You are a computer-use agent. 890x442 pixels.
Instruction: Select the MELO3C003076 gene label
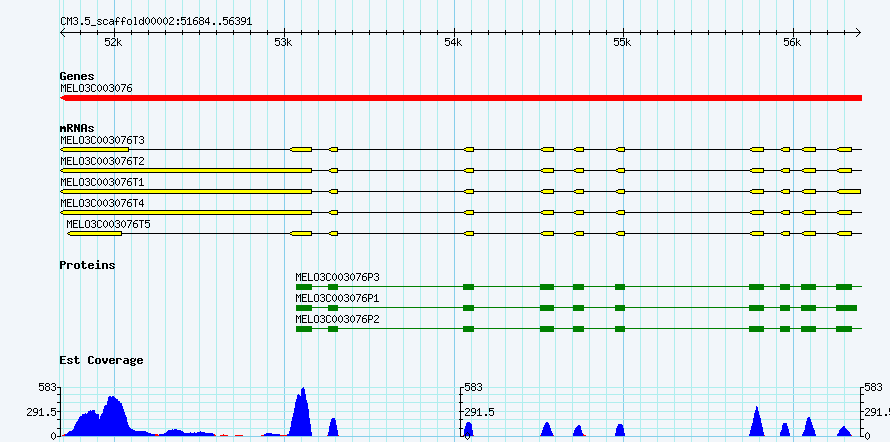click(x=96, y=88)
